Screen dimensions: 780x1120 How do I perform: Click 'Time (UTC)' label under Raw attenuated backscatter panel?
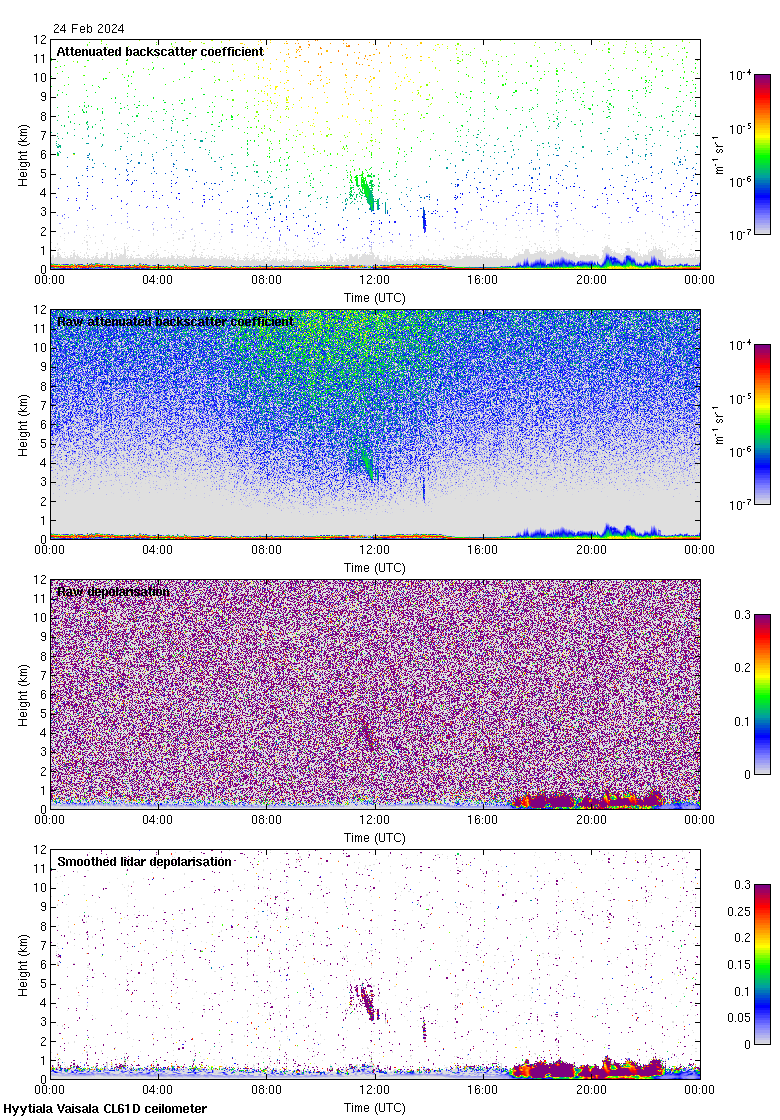tap(374, 568)
